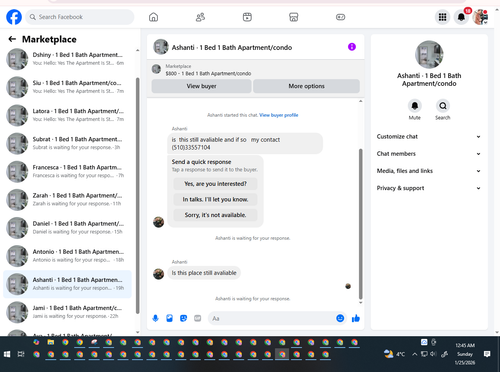Send a voice clip microphone icon

click(x=155, y=318)
